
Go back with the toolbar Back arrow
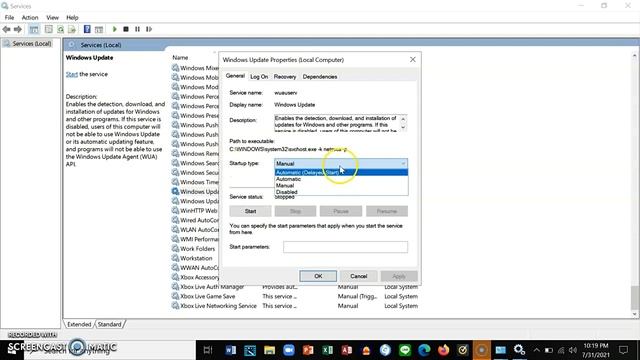(7, 29)
